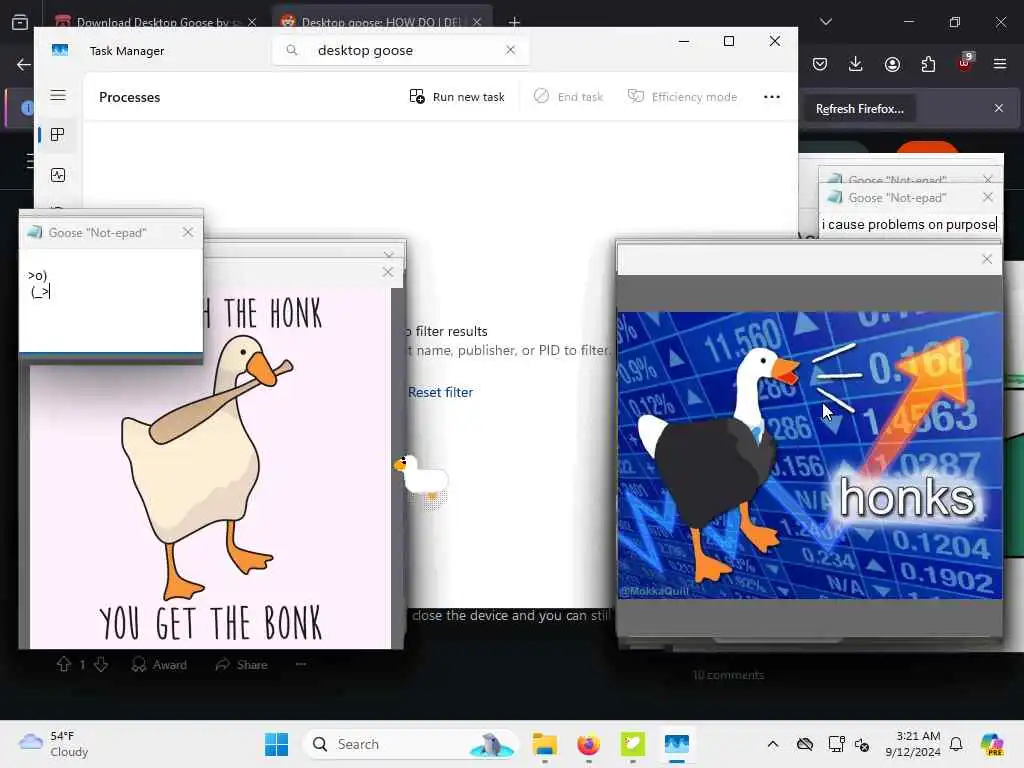Click Refresh Firefox button

tap(859, 108)
